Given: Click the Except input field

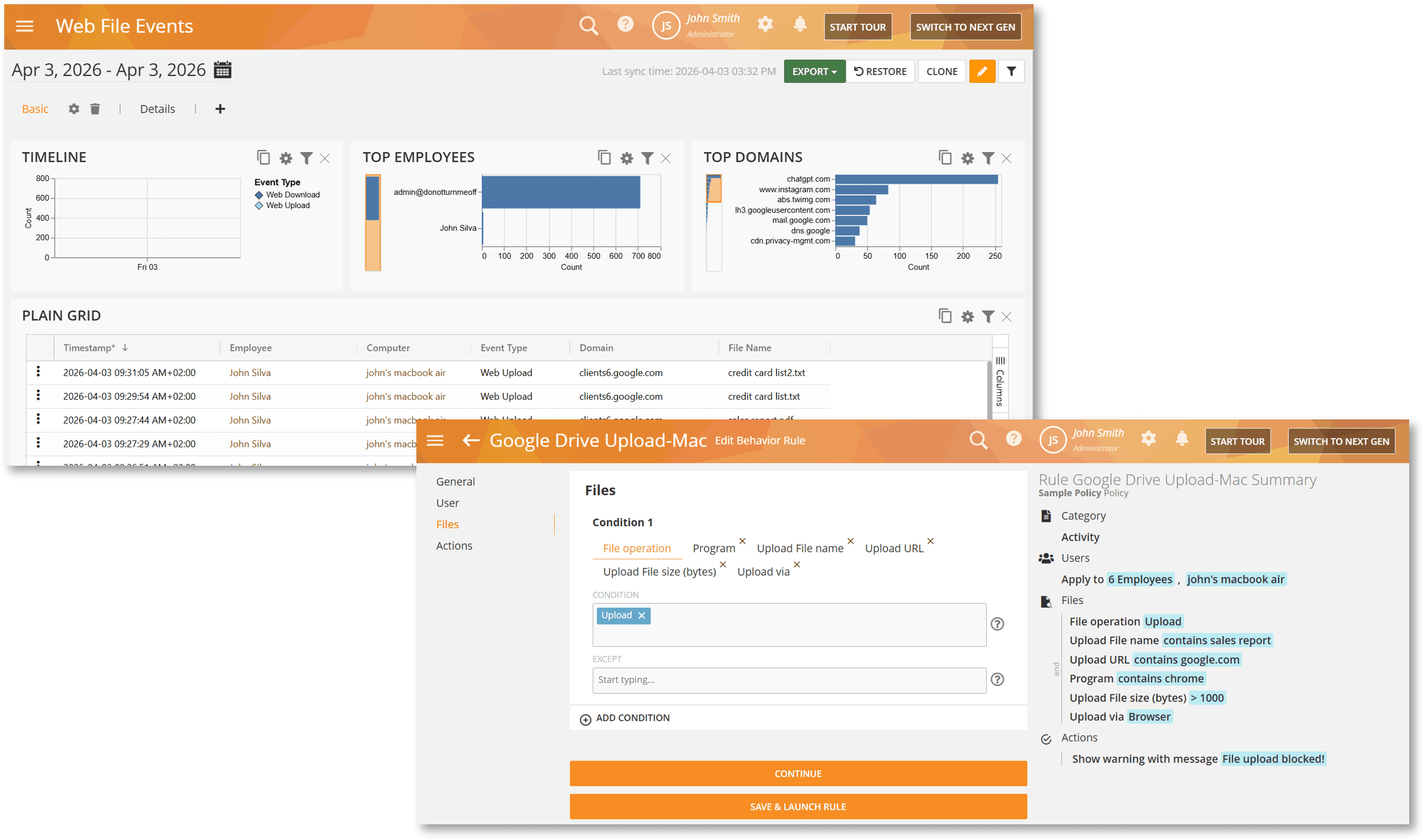Looking at the screenshot, I should point(788,679).
